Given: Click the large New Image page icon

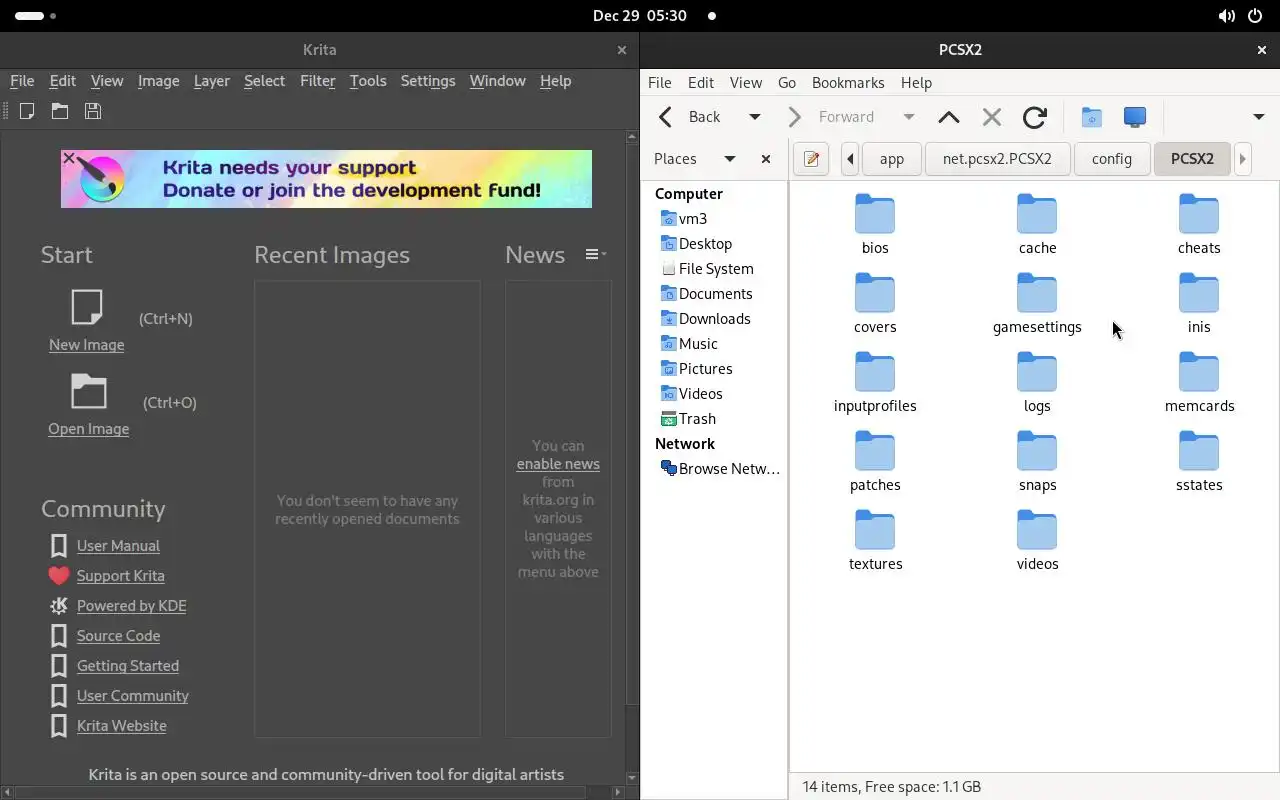Looking at the screenshot, I should pyautogui.click(x=87, y=308).
